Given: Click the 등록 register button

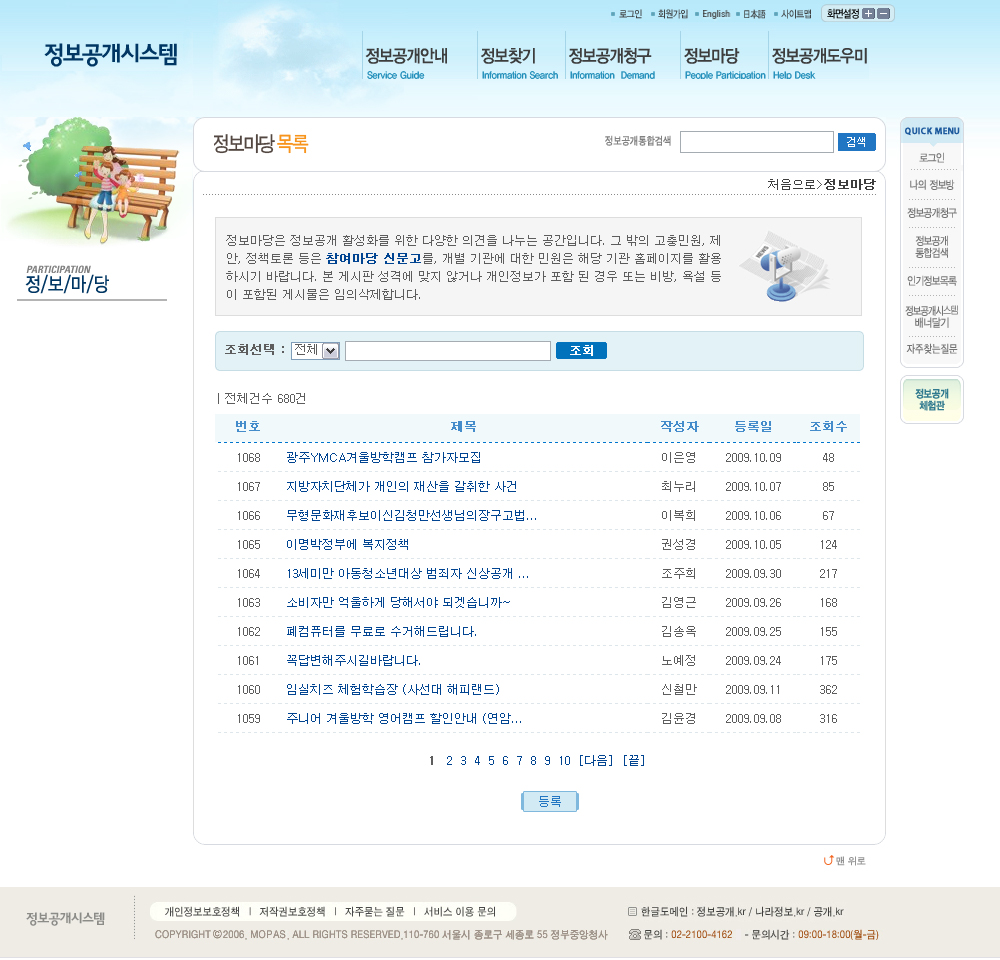Looking at the screenshot, I should [550, 801].
